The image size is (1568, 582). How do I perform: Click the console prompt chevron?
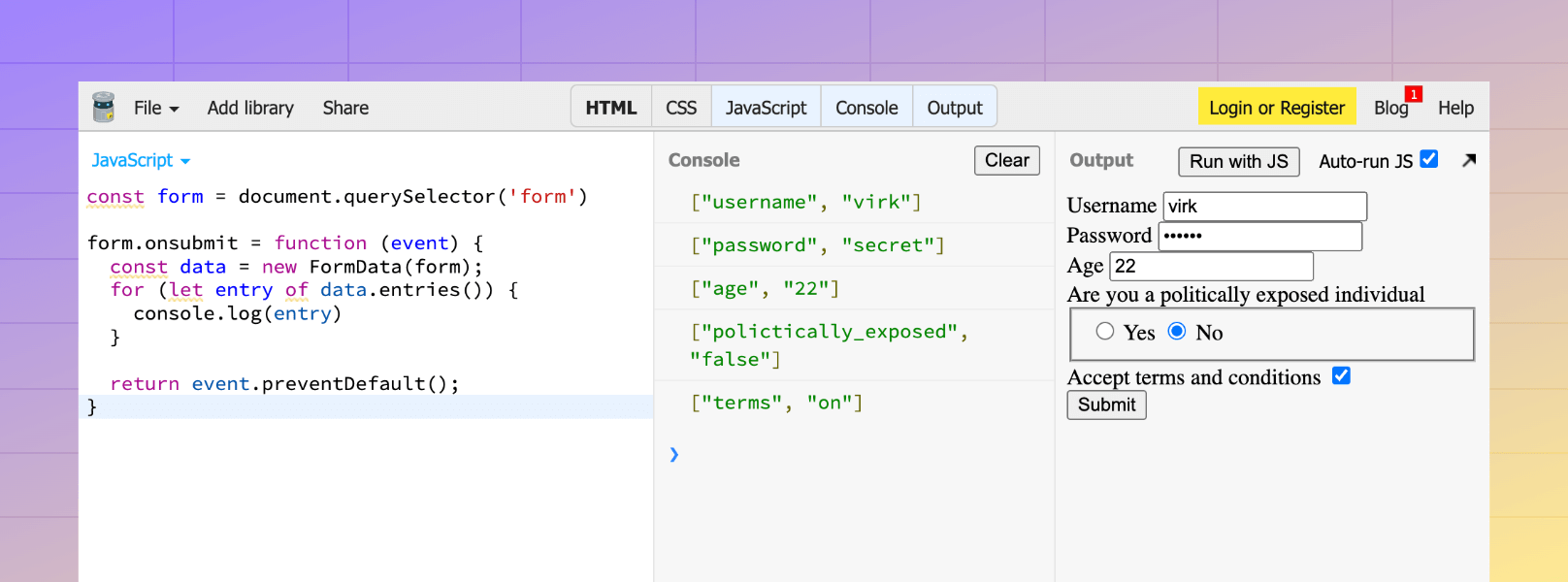coord(674,454)
